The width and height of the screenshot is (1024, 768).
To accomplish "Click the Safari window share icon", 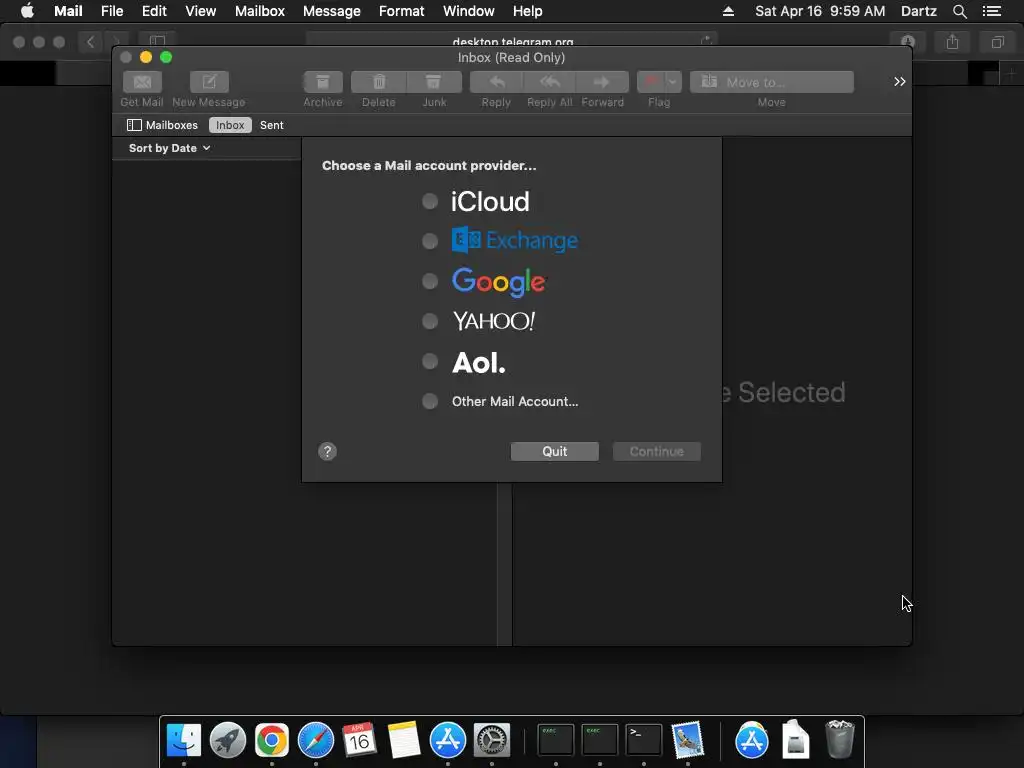I will pos(952,42).
